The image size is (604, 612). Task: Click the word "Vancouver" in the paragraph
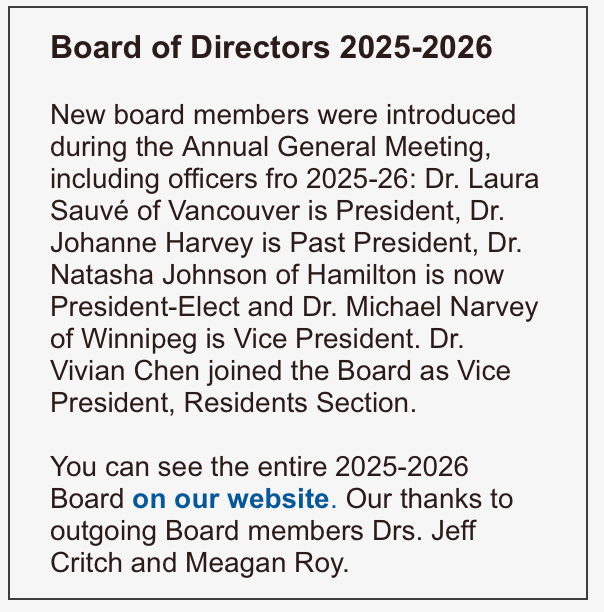(x=234, y=211)
